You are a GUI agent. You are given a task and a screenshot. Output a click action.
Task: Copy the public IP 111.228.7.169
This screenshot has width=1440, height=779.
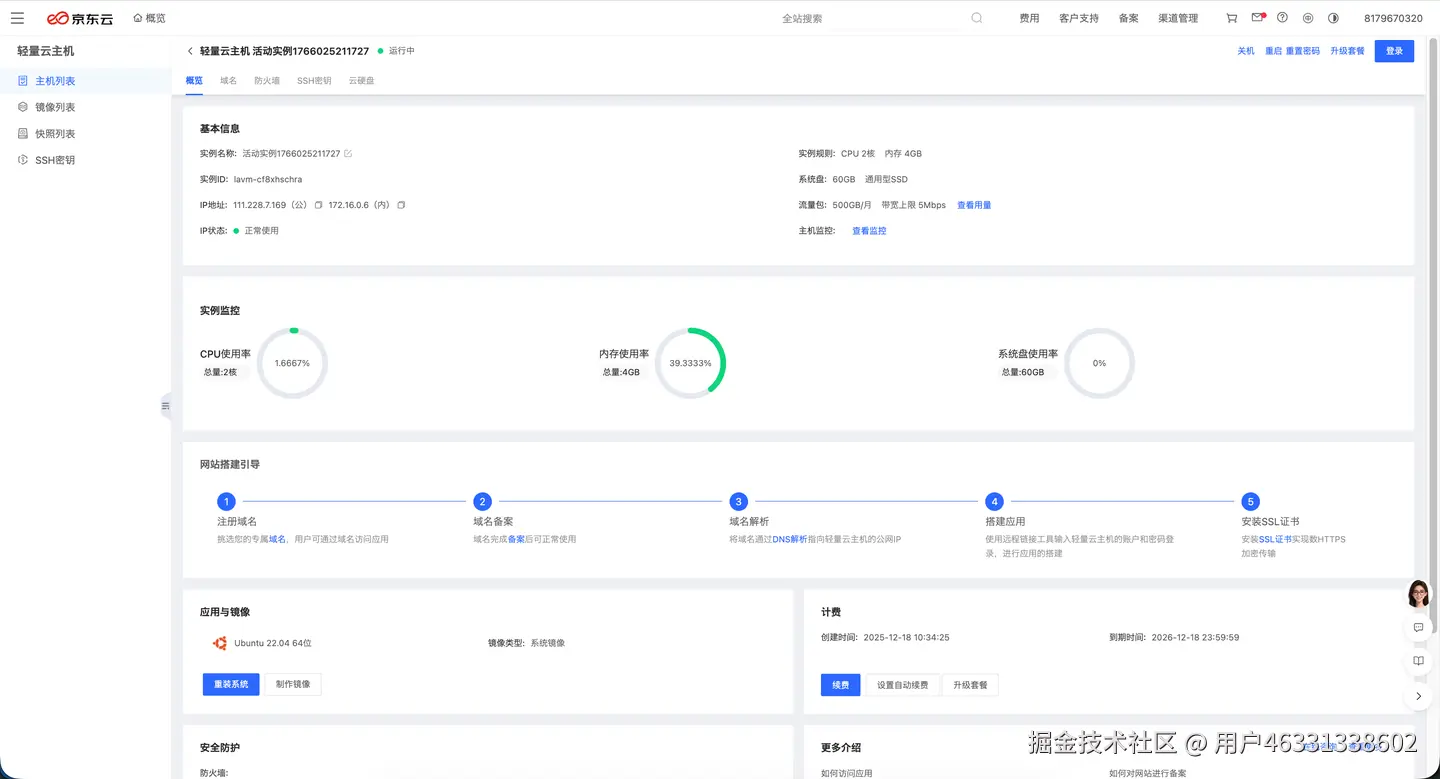tap(318, 205)
